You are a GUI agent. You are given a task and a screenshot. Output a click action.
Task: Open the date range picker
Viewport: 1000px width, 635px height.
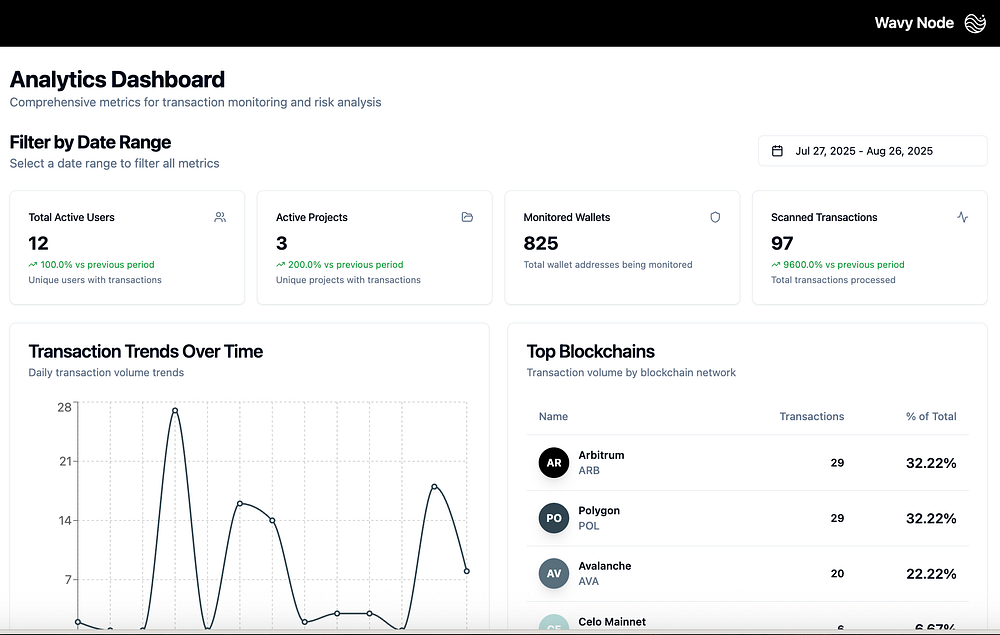coord(872,151)
